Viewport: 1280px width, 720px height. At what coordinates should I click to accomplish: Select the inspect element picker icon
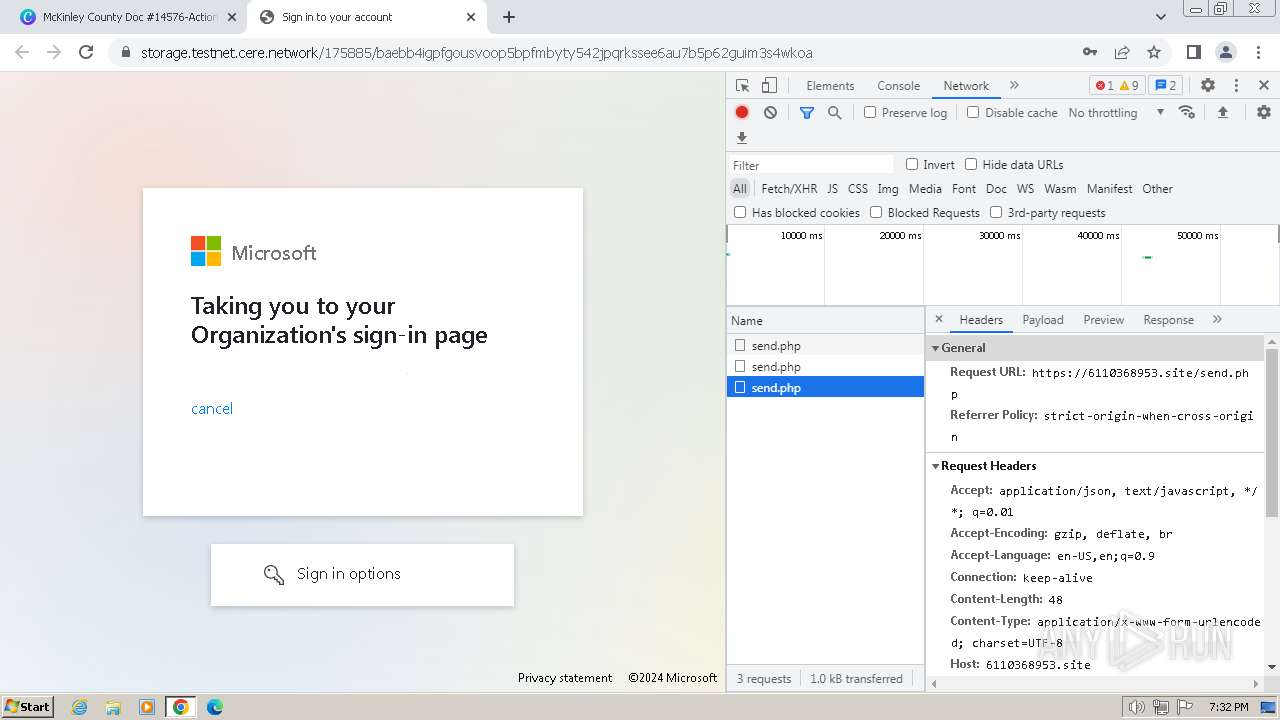coord(742,86)
